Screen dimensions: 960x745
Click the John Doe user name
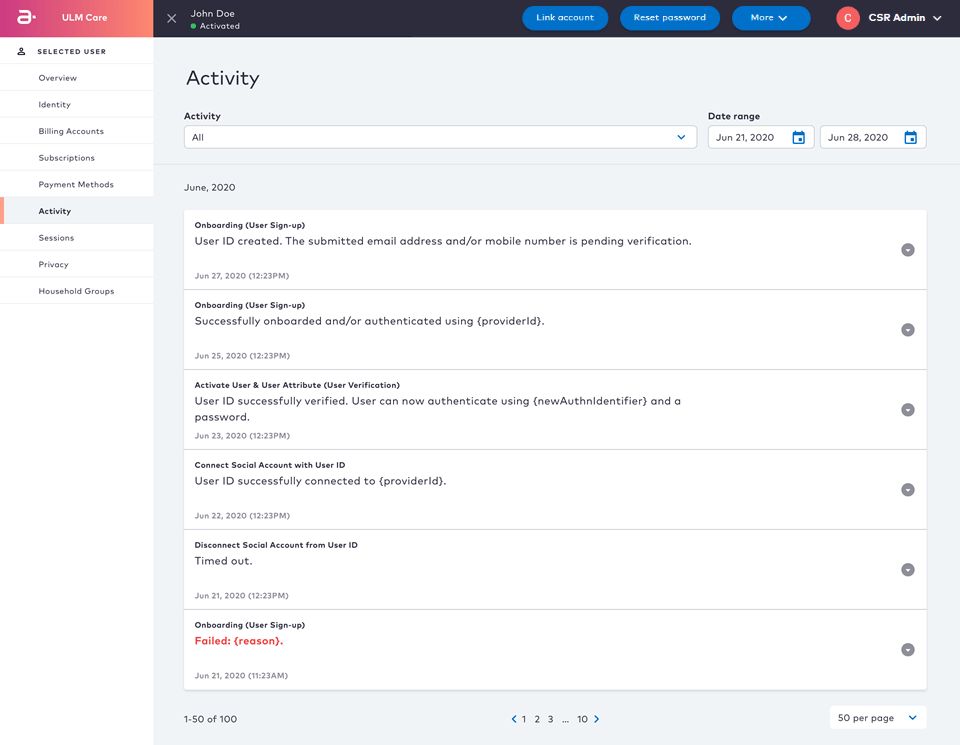[212, 13]
